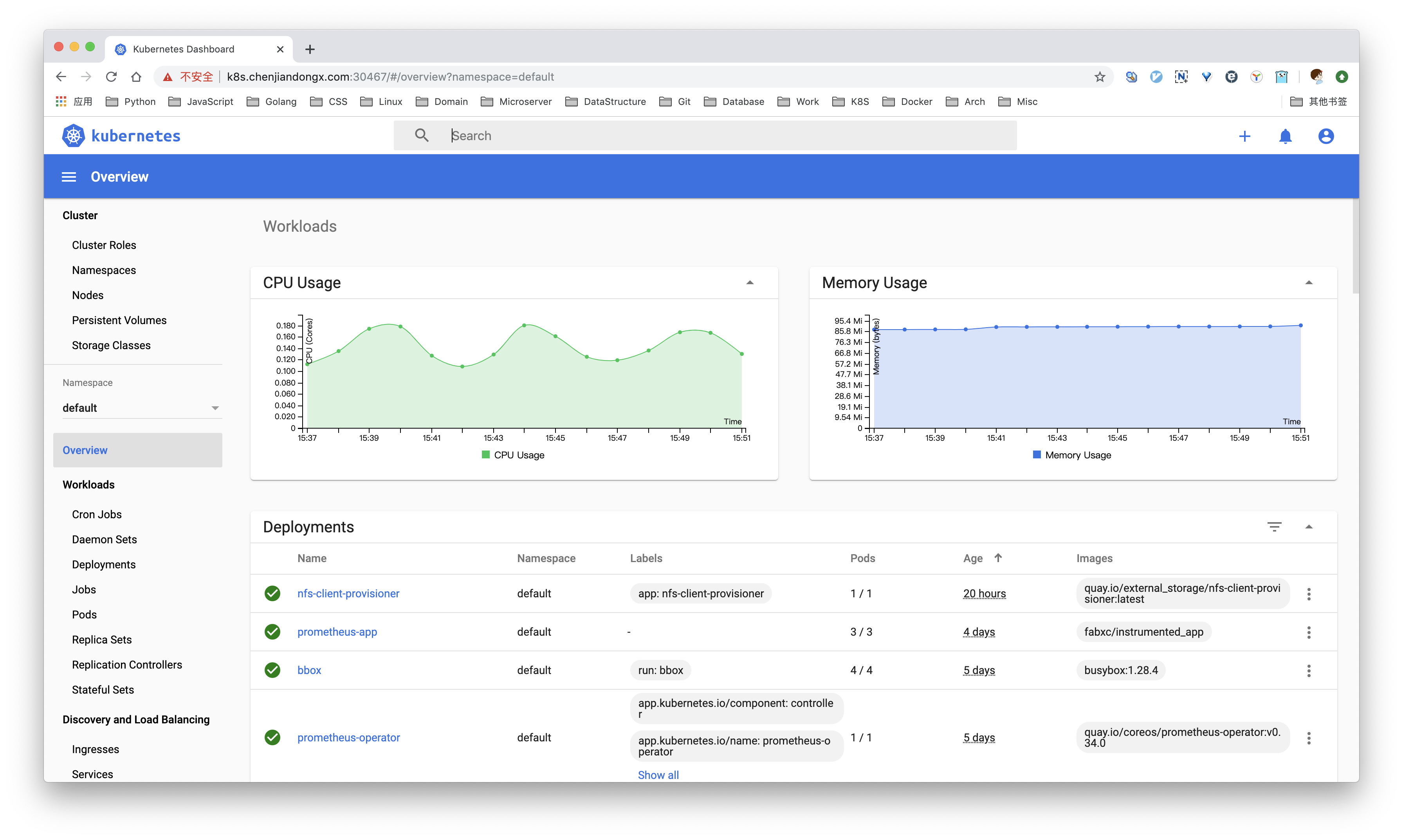This screenshot has width=1403, height=840.
Task: Click the insecure site warning icon
Action: (168, 77)
